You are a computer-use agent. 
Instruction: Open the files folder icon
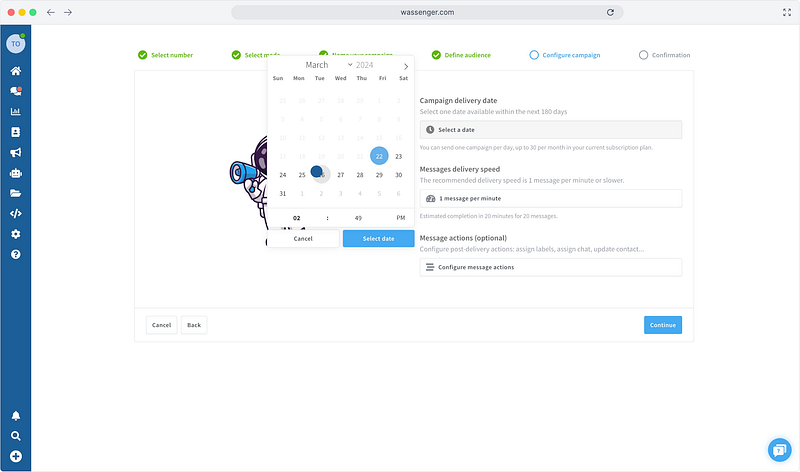(x=15, y=193)
